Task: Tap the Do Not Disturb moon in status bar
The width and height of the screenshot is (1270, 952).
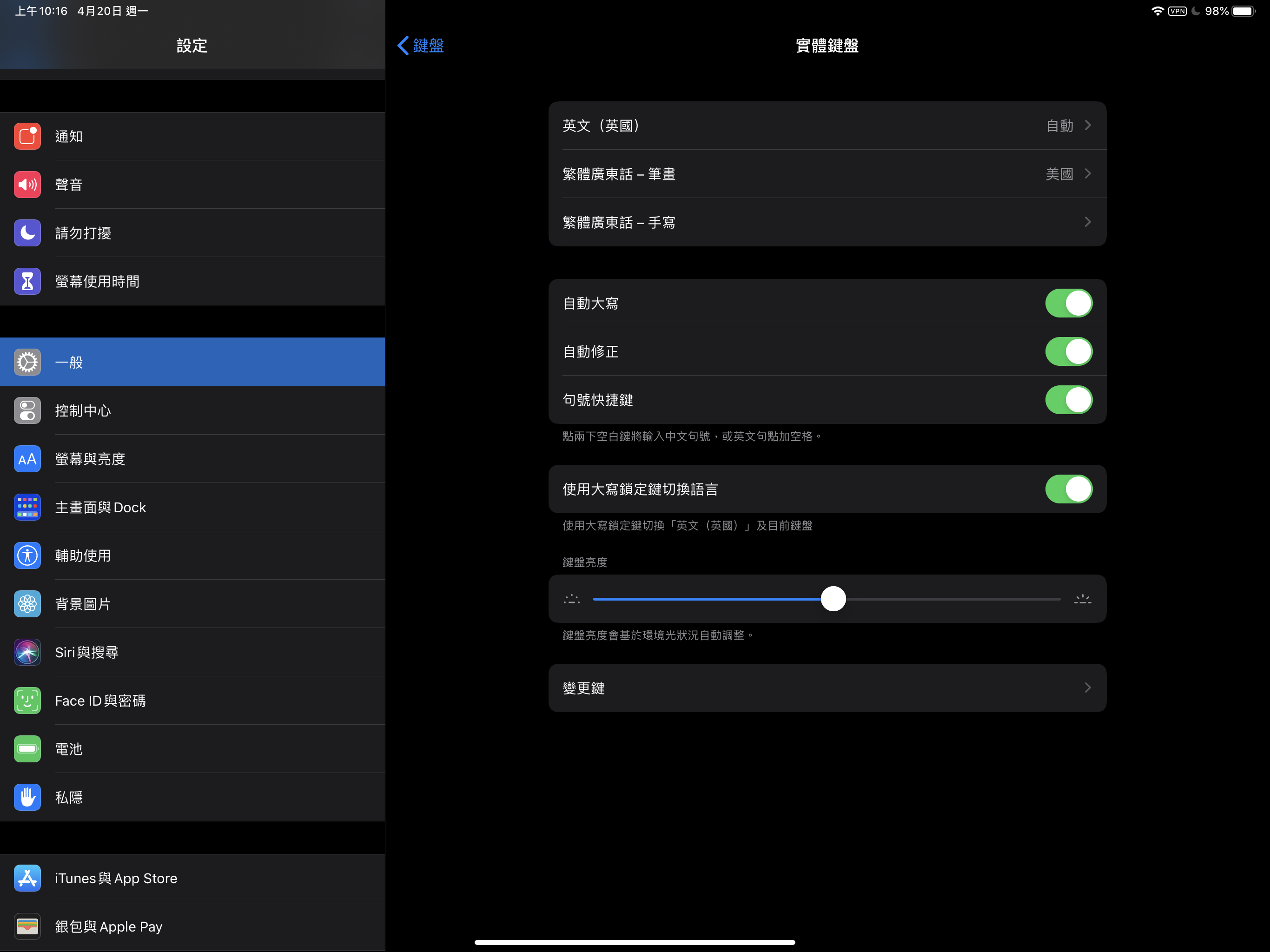Action: (1196, 11)
